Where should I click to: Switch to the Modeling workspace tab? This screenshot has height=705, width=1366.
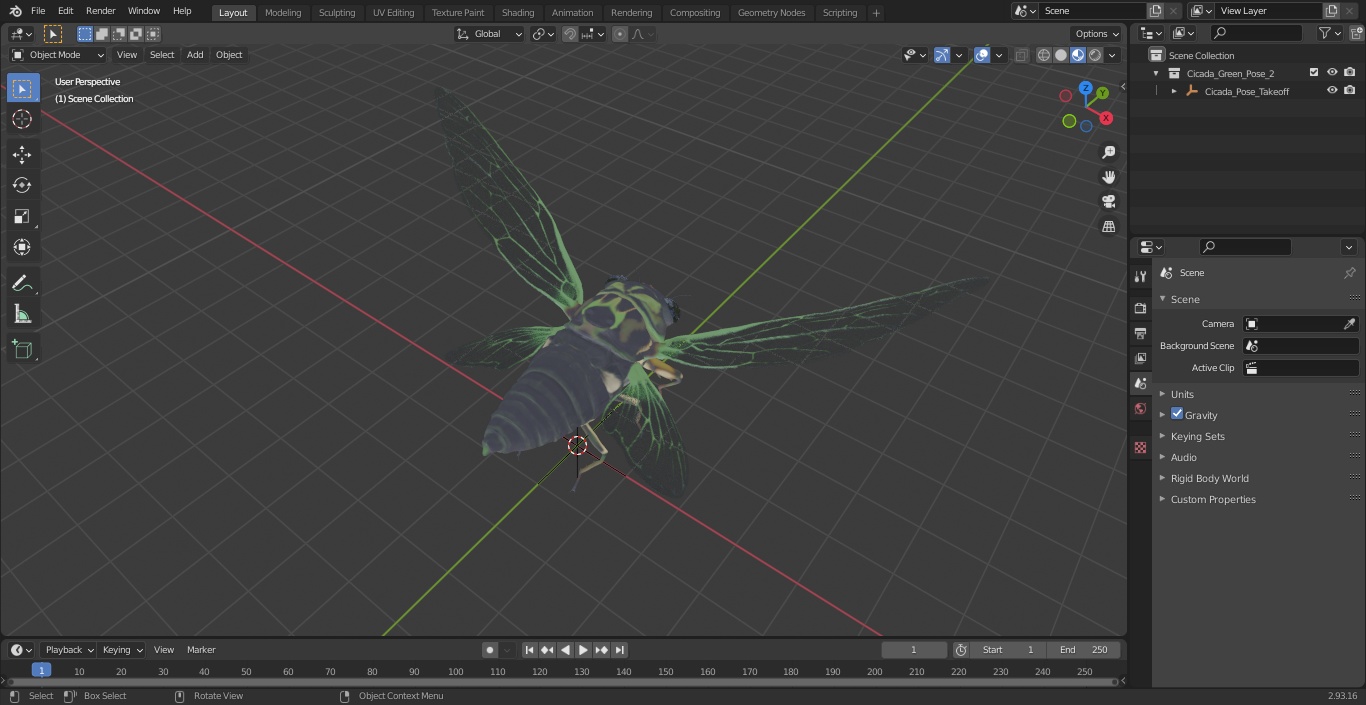pos(283,12)
